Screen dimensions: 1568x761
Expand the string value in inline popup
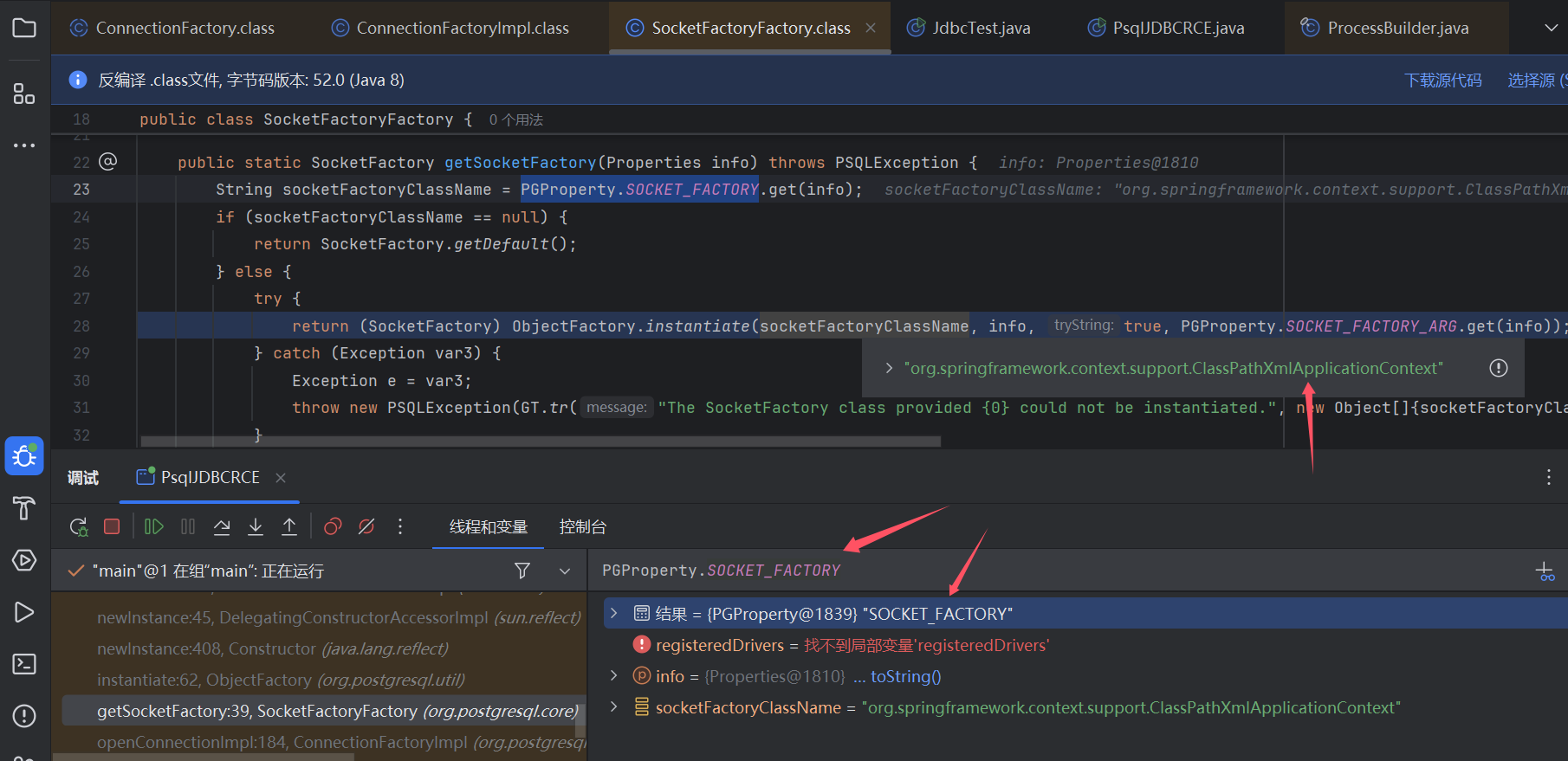[x=889, y=368]
